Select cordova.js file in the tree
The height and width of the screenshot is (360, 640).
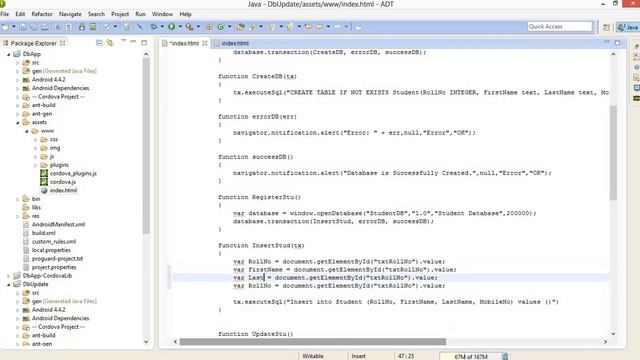63,182
